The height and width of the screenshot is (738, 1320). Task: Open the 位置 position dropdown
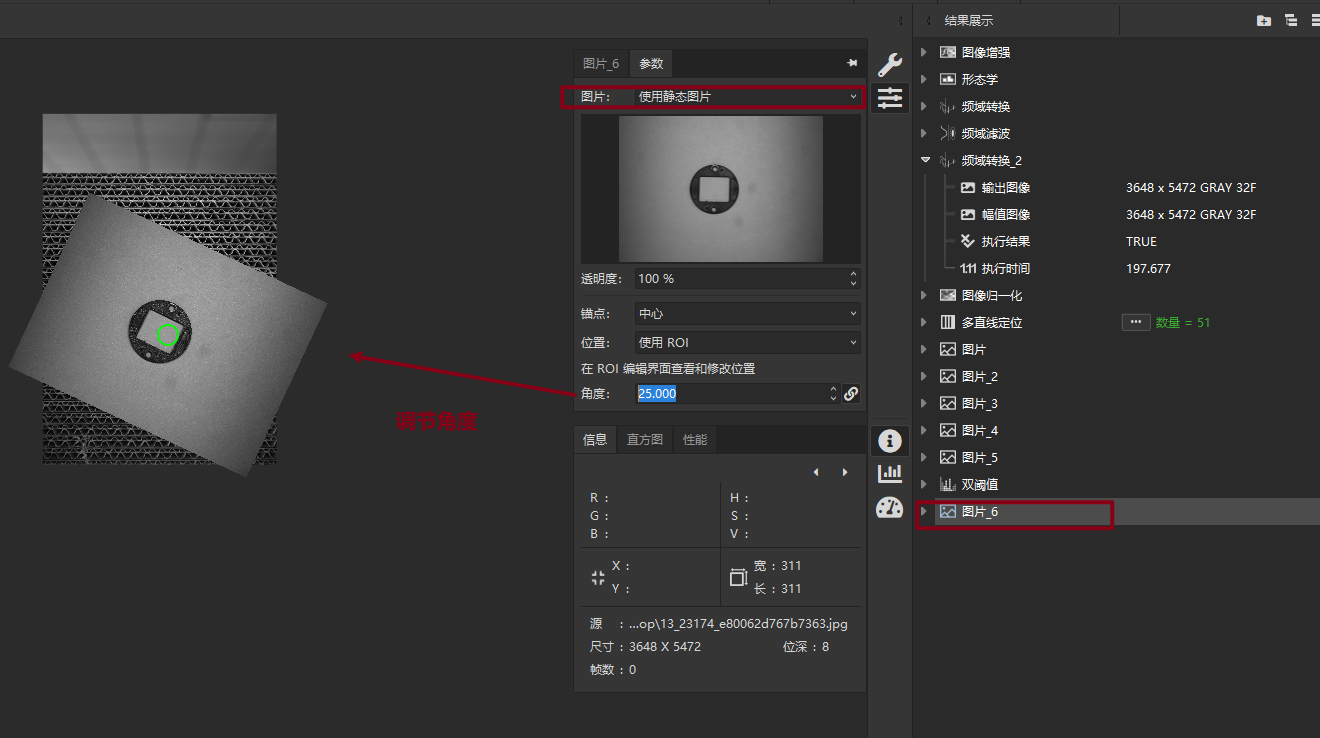pyautogui.click(x=747, y=343)
